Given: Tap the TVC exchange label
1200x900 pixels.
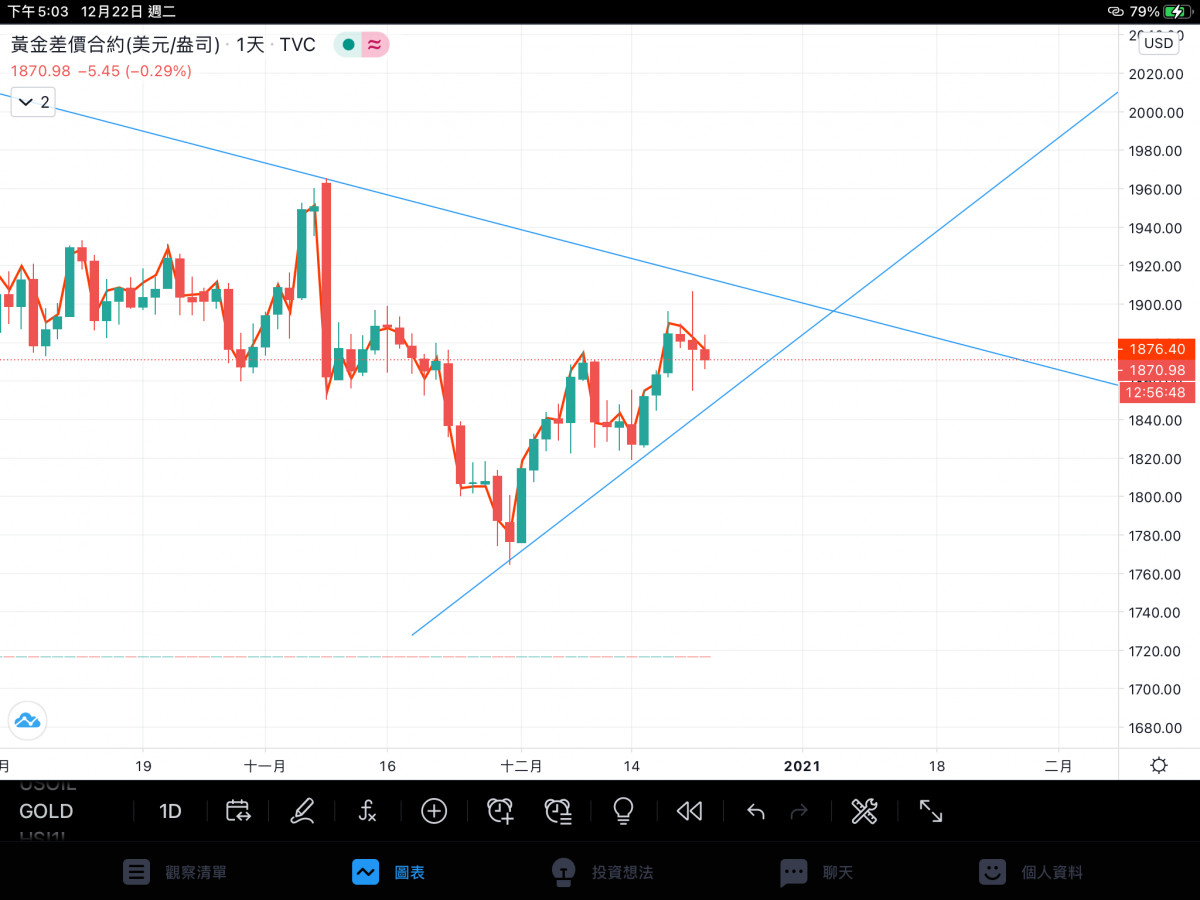Looking at the screenshot, I should click(297, 45).
